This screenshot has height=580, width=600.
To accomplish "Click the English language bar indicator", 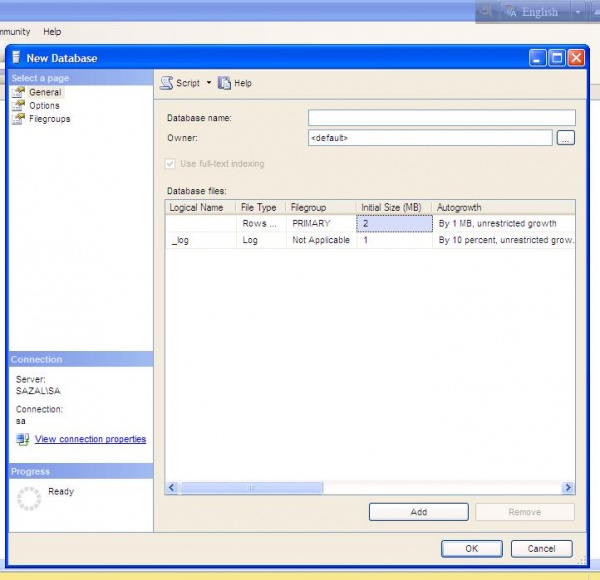I will coord(531,12).
